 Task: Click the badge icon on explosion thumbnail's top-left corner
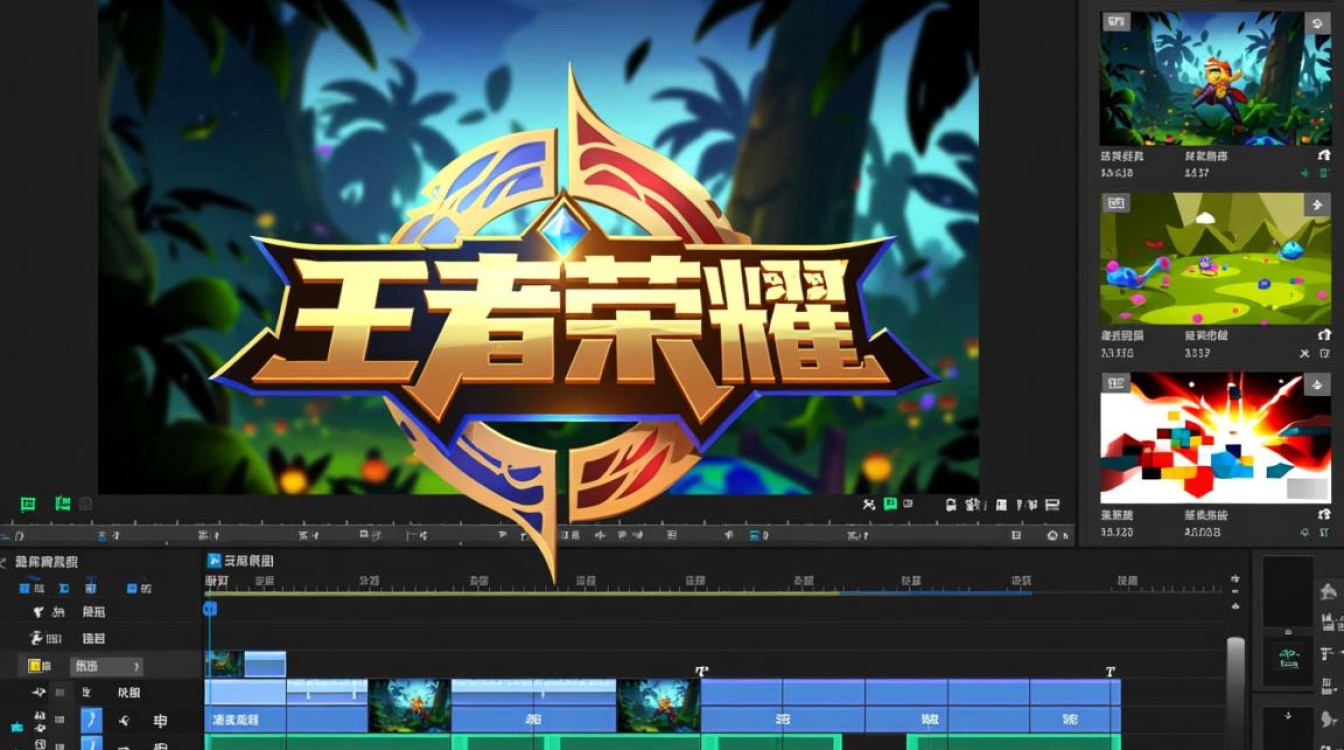point(1115,383)
